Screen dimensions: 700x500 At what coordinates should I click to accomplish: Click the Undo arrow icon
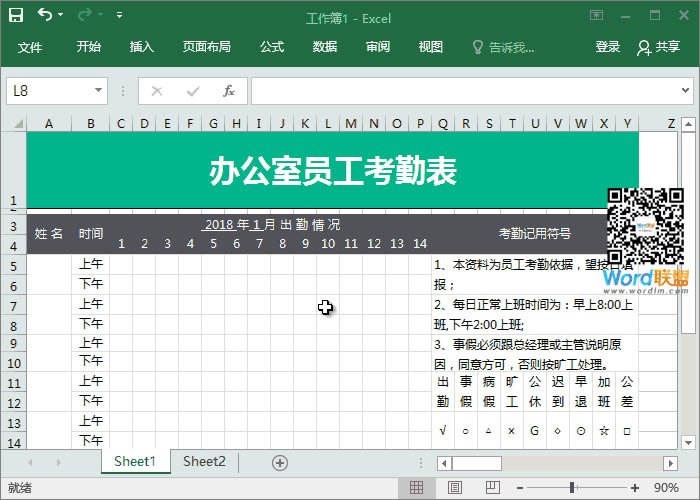pos(45,16)
